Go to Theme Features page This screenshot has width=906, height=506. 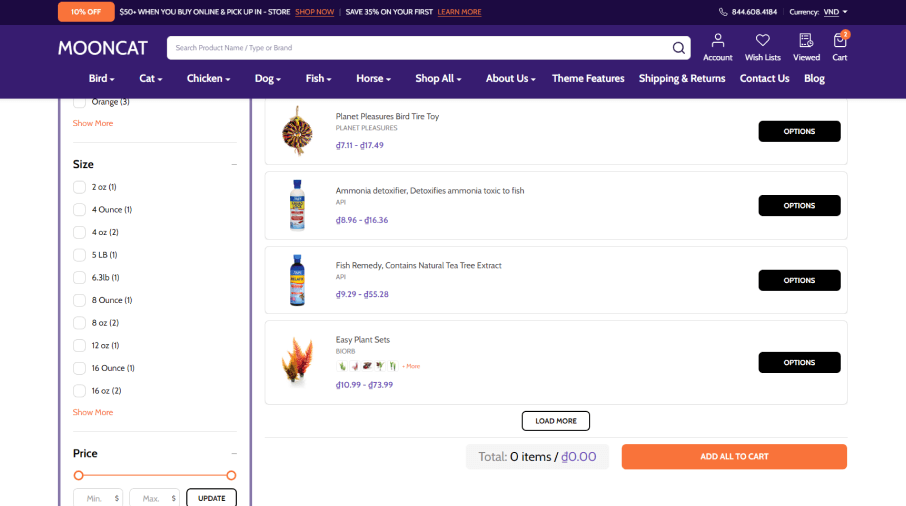point(588,79)
